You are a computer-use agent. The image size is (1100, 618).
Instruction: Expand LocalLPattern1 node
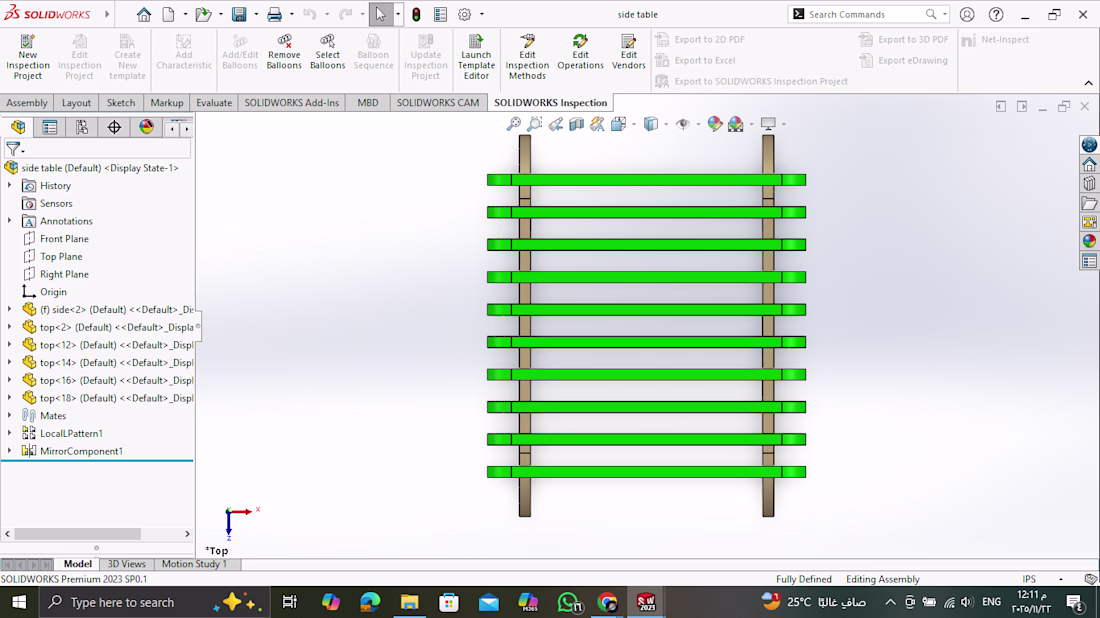[9, 433]
